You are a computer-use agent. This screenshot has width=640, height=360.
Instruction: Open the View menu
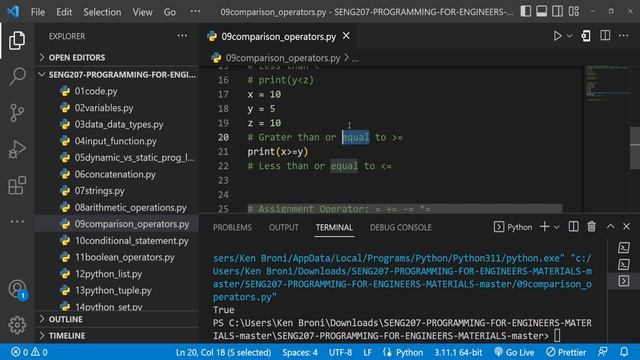142,12
